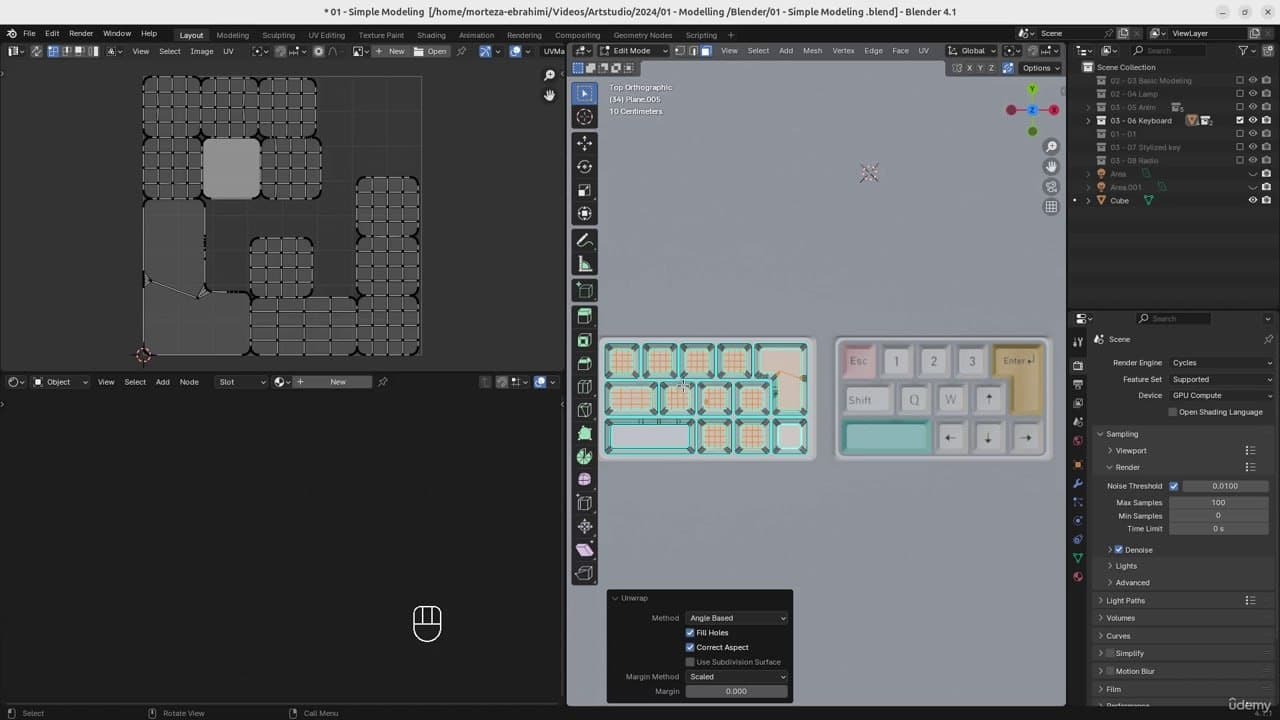Select the Add Cube tool
Viewport: 1280px width, 720px height.
[x=585, y=290]
